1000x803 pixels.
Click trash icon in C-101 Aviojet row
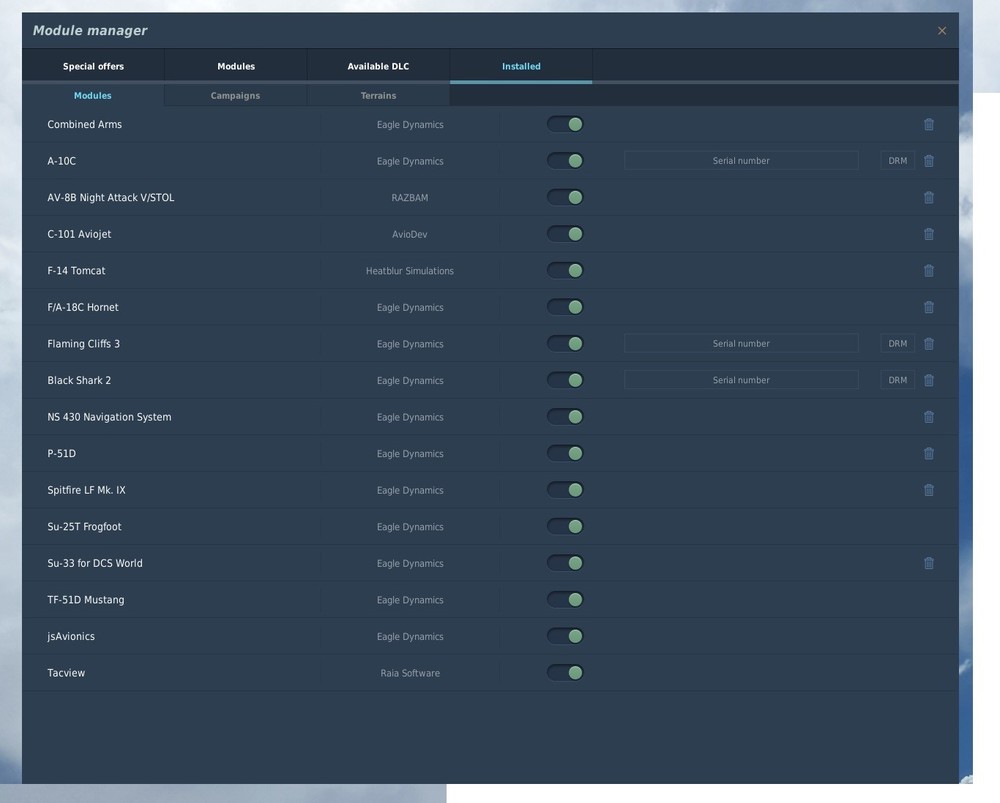[x=929, y=234]
